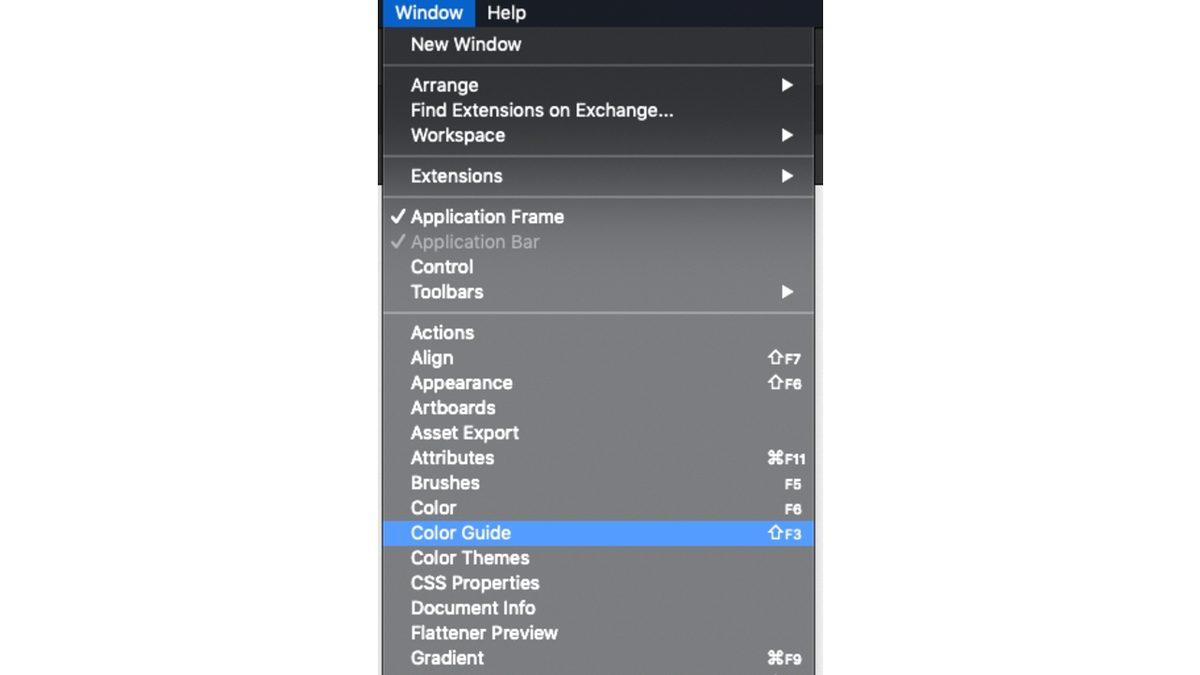Toggle the Control panel option
Viewport: 1200px width, 675px height.
(x=442, y=267)
